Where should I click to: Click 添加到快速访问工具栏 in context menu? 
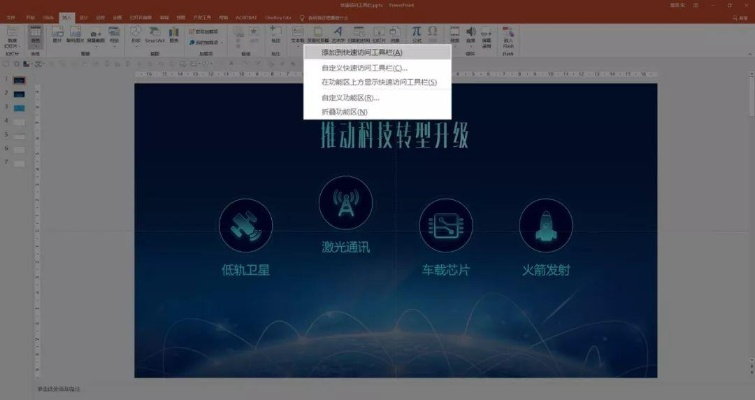click(362, 52)
